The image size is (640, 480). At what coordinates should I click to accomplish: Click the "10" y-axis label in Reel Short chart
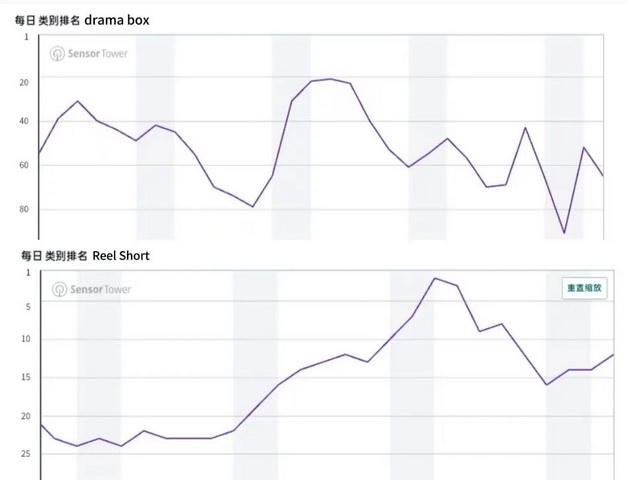click(x=22, y=340)
